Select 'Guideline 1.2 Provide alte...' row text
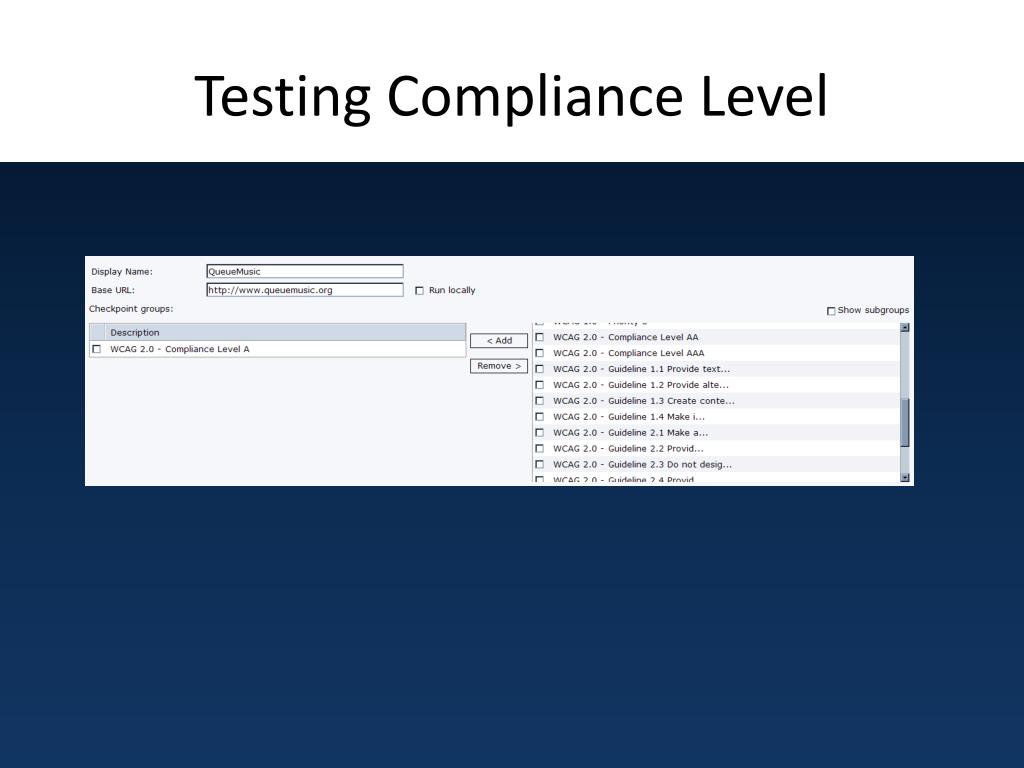 (x=641, y=385)
